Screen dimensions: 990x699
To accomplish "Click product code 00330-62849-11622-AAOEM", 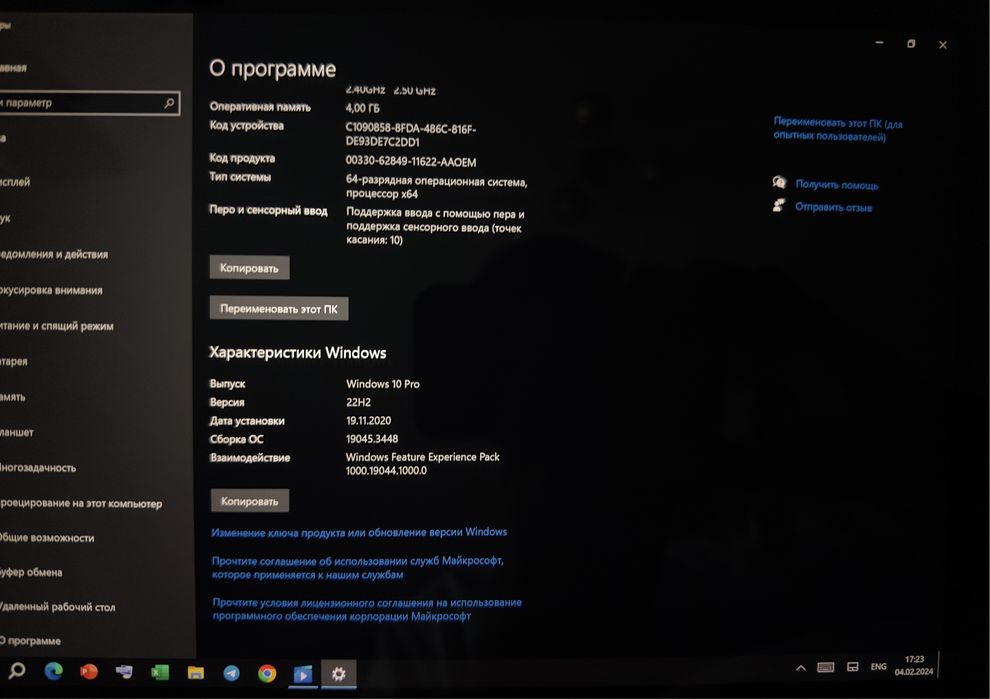I will point(411,162).
